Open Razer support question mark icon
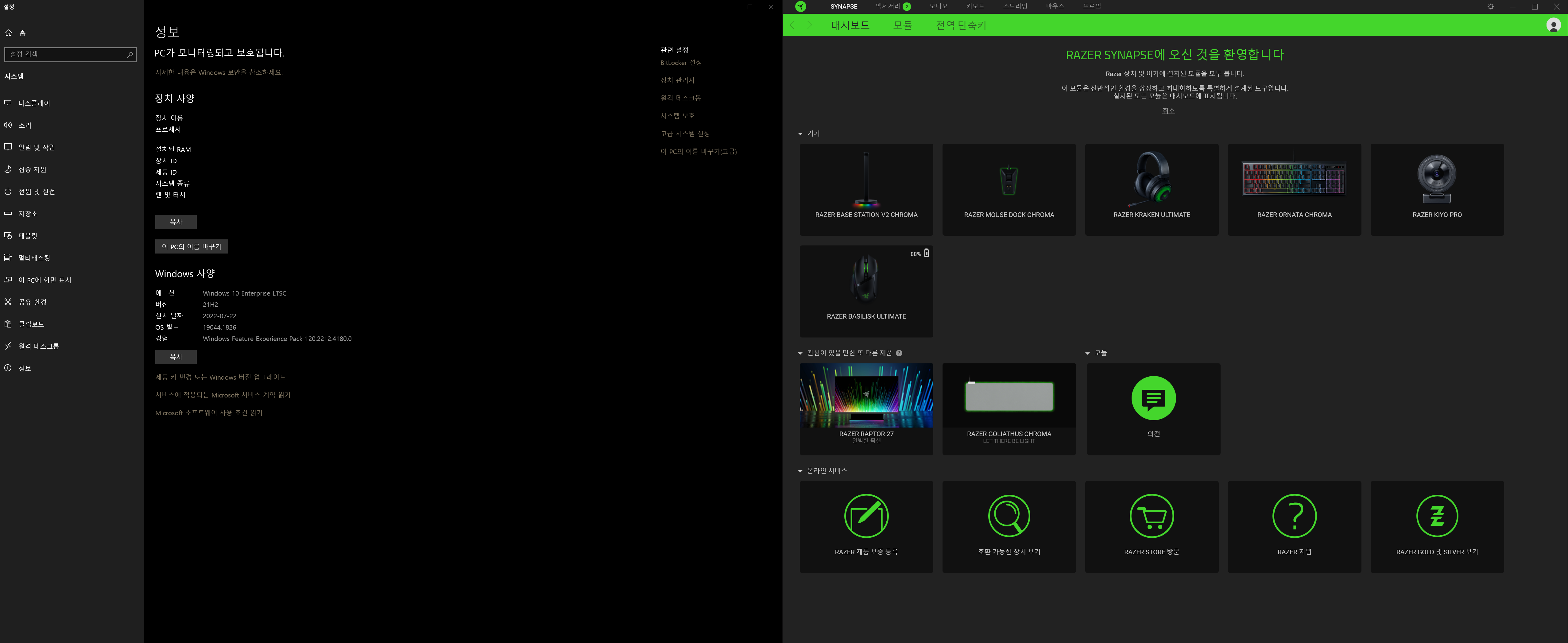This screenshot has height=643, width=1568. click(x=1294, y=516)
